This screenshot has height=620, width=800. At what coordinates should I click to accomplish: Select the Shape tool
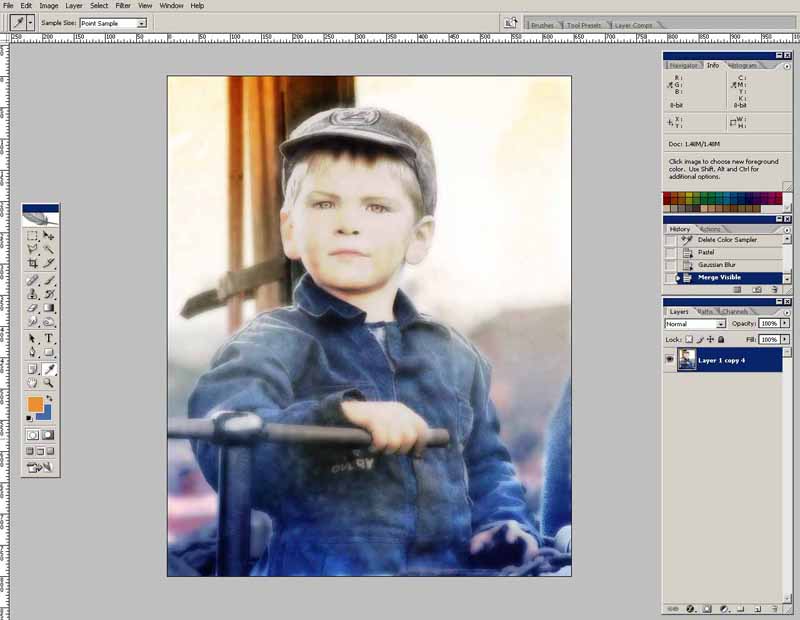click(48, 352)
